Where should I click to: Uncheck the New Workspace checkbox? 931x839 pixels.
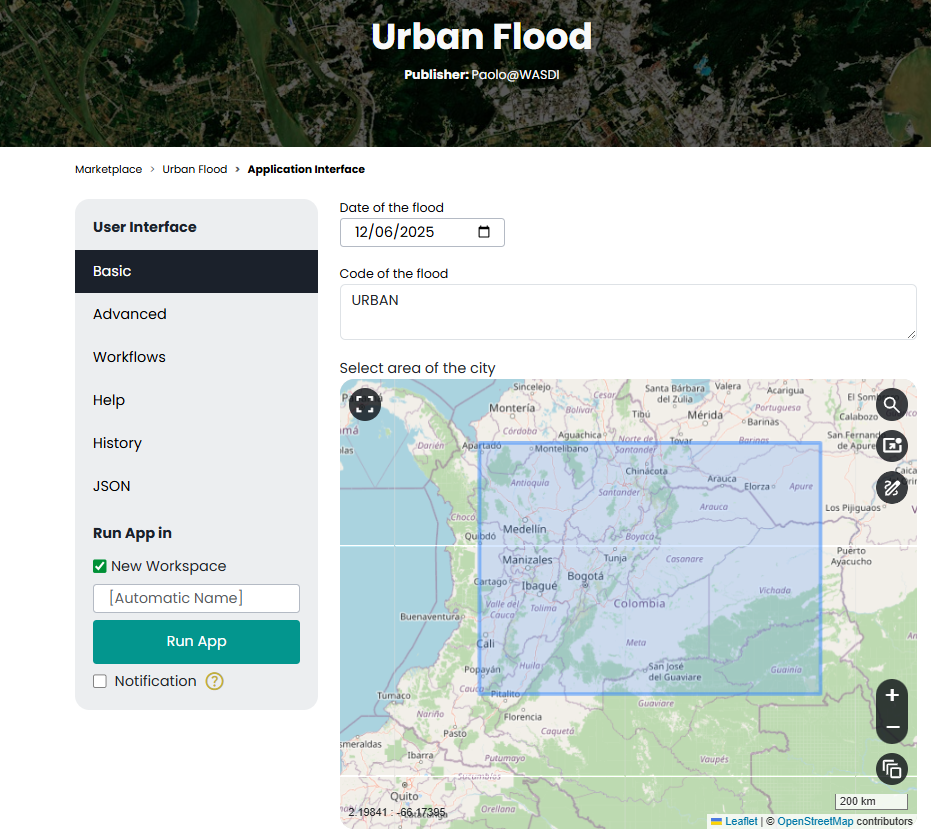click(100, 566)
